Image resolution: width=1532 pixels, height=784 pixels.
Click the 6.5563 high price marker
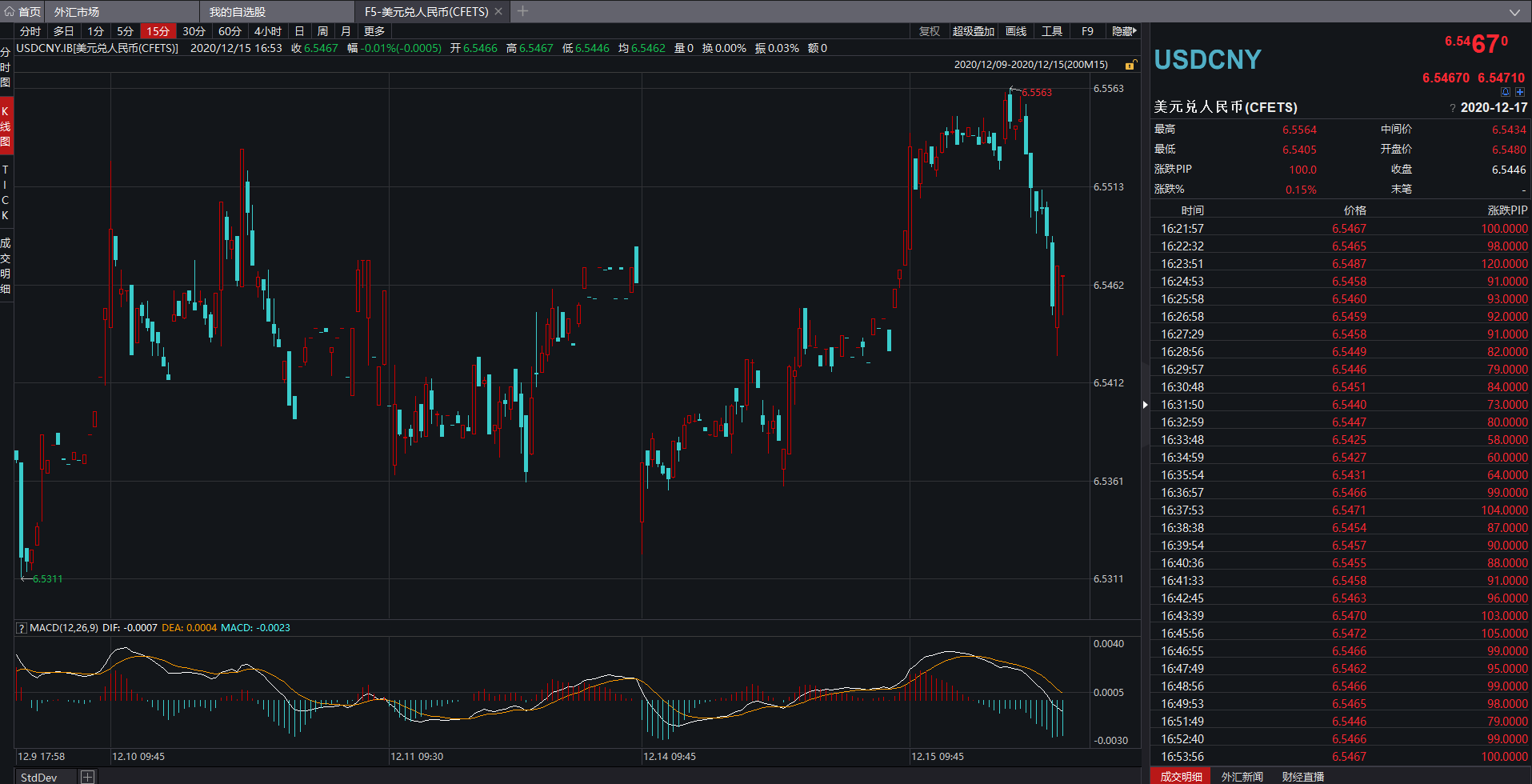pyautogui.click(x=1036, y=93)
